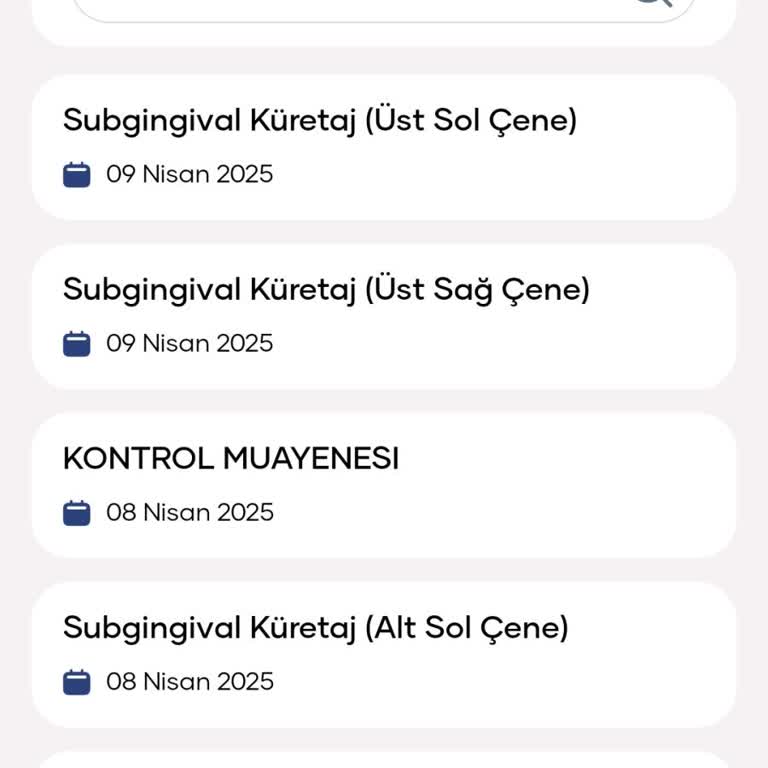Tap 08 Nisan 2025 date of Alt Sol Çene
Viewport: 768px width, 768px height.
189,682
